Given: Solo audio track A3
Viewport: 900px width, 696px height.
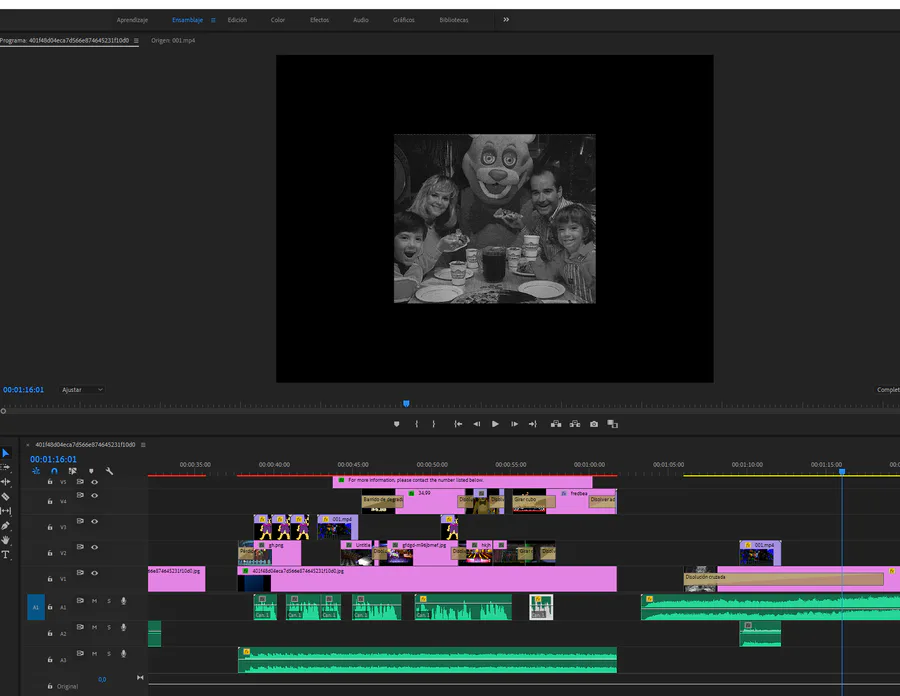Looking at the screenshot, I should (108, 654).
